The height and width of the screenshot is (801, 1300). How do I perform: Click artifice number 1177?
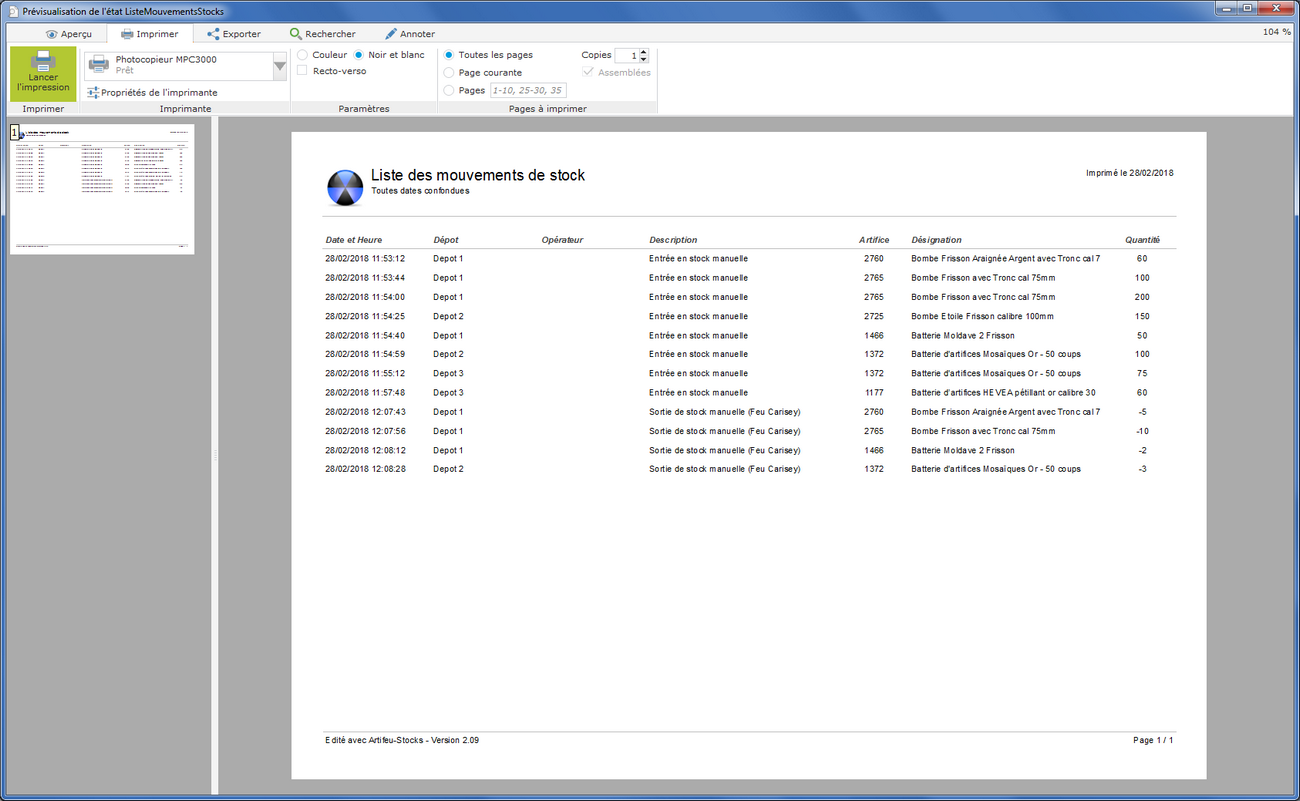pyautogui.click(x=874, y=393)
